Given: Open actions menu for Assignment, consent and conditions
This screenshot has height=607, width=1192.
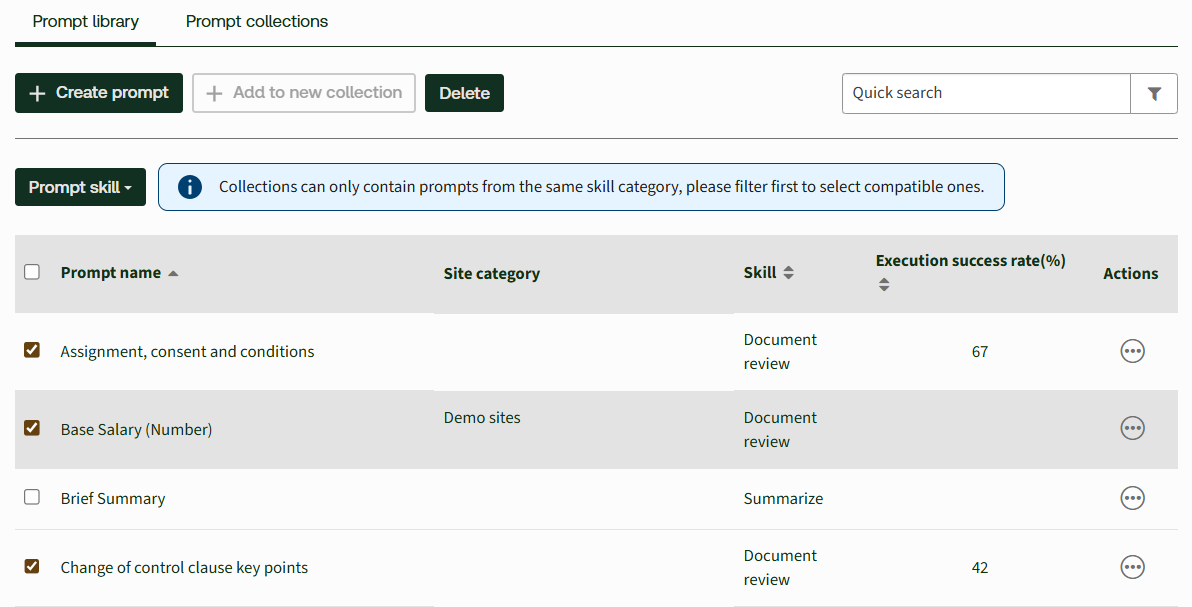Looking at the screenshot, I should click(1132, 351).
